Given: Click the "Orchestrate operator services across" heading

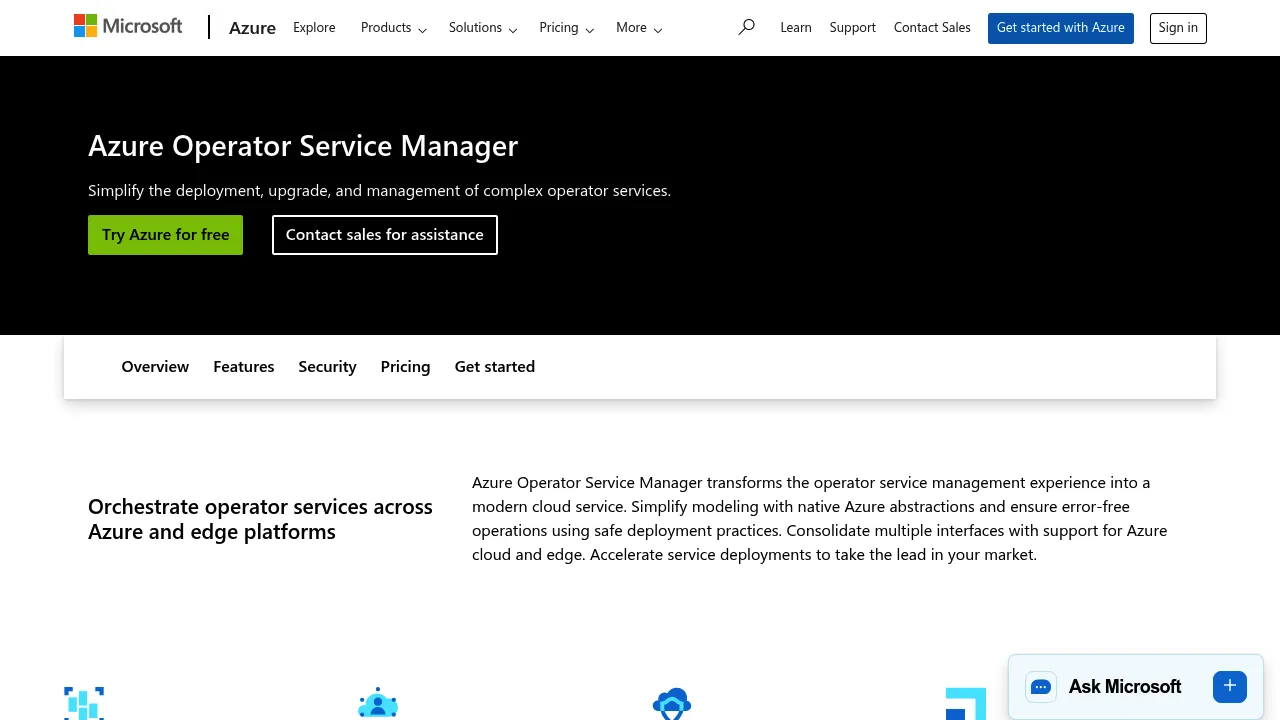Looking at the screenshot, I should (260, 519).
